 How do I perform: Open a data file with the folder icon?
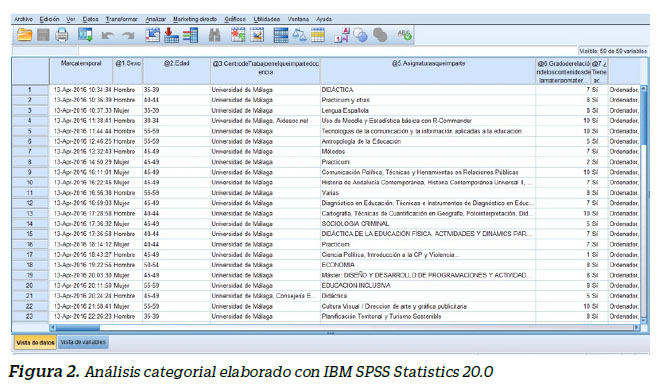[x=24, y=35]
